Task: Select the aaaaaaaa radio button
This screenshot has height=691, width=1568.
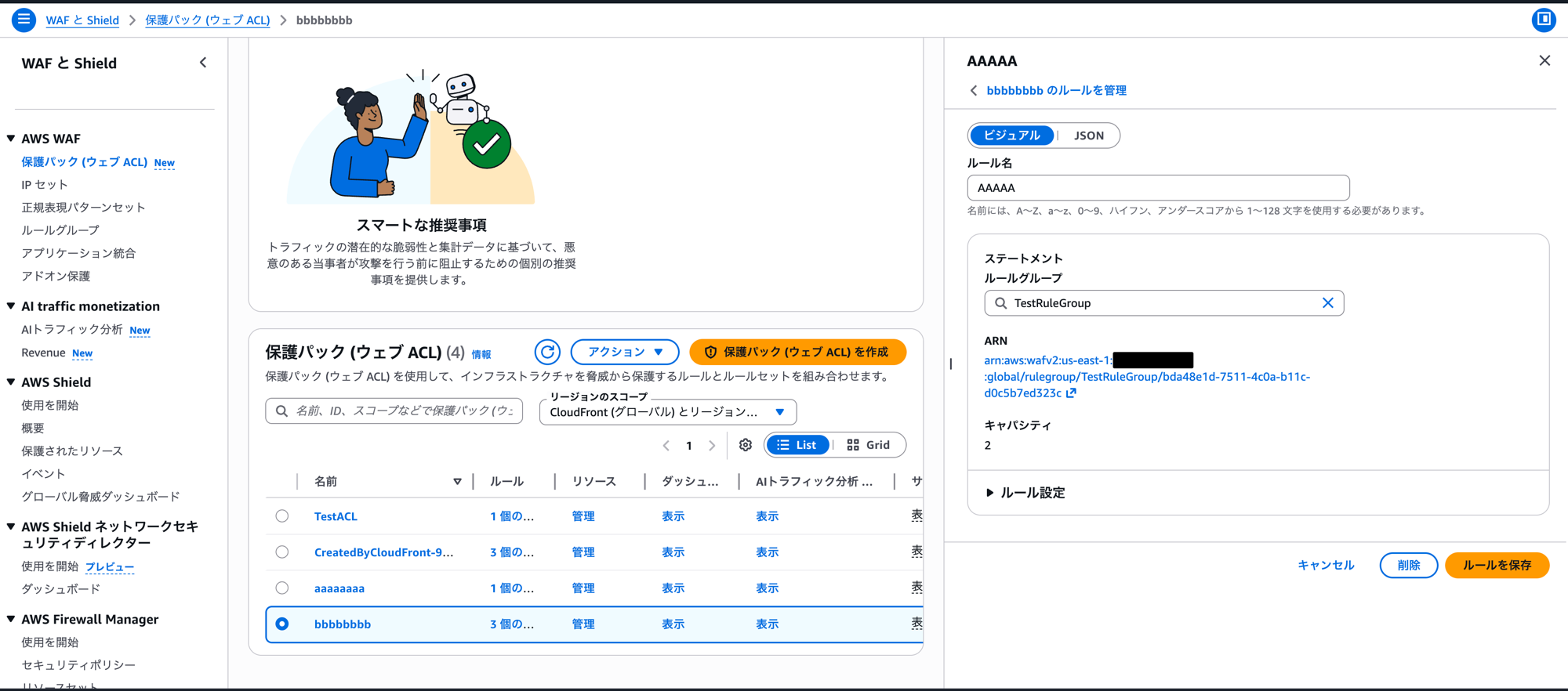Action: pyautogui.click(x=282, y=588)
